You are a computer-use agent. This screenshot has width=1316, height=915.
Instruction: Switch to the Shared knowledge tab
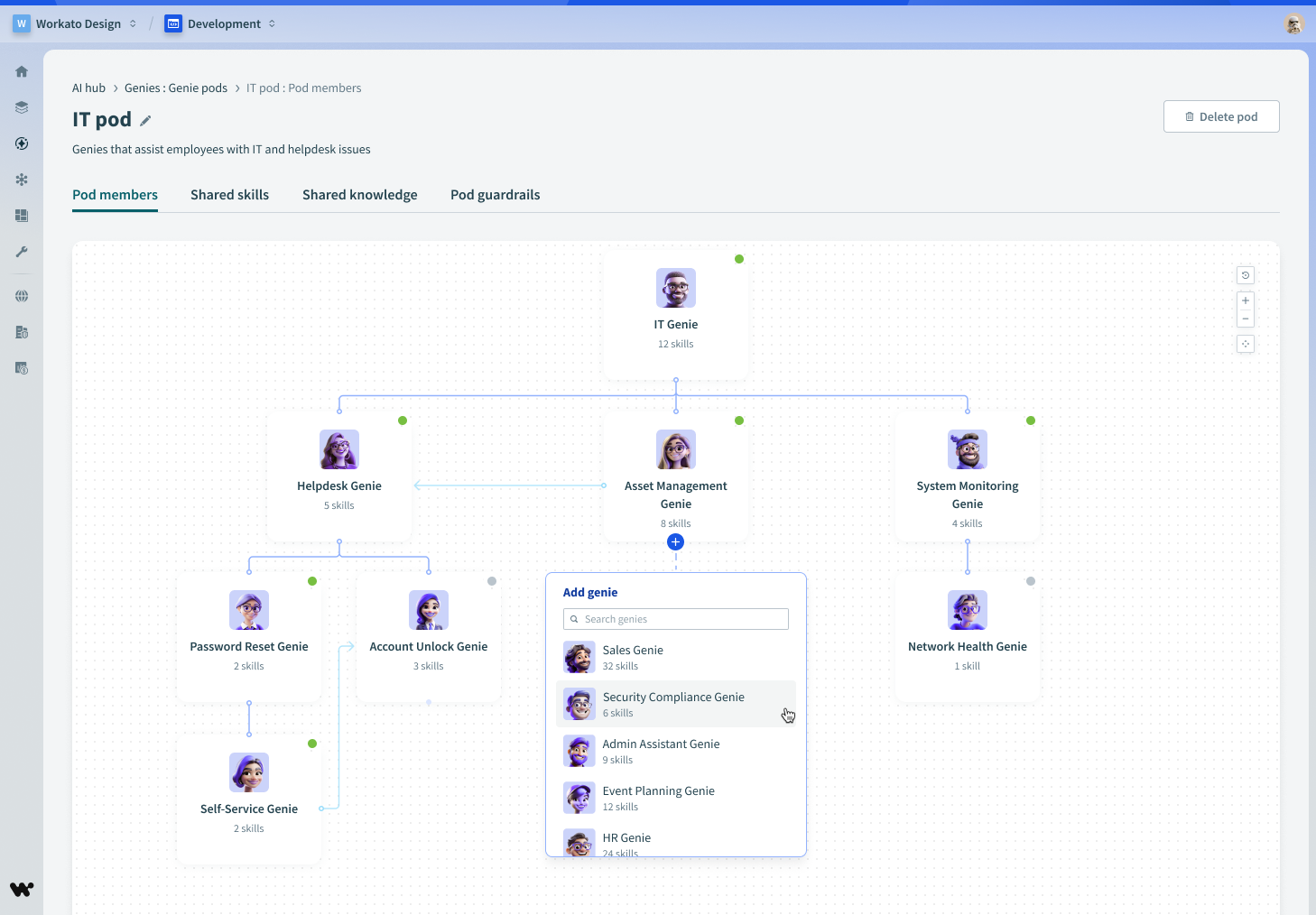click(359, 195)
